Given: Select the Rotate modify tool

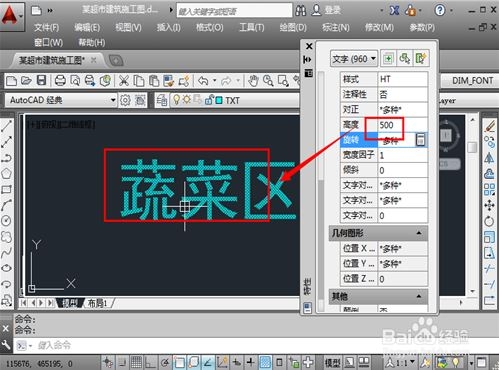Looking at the screenshot, I should 489,221.
